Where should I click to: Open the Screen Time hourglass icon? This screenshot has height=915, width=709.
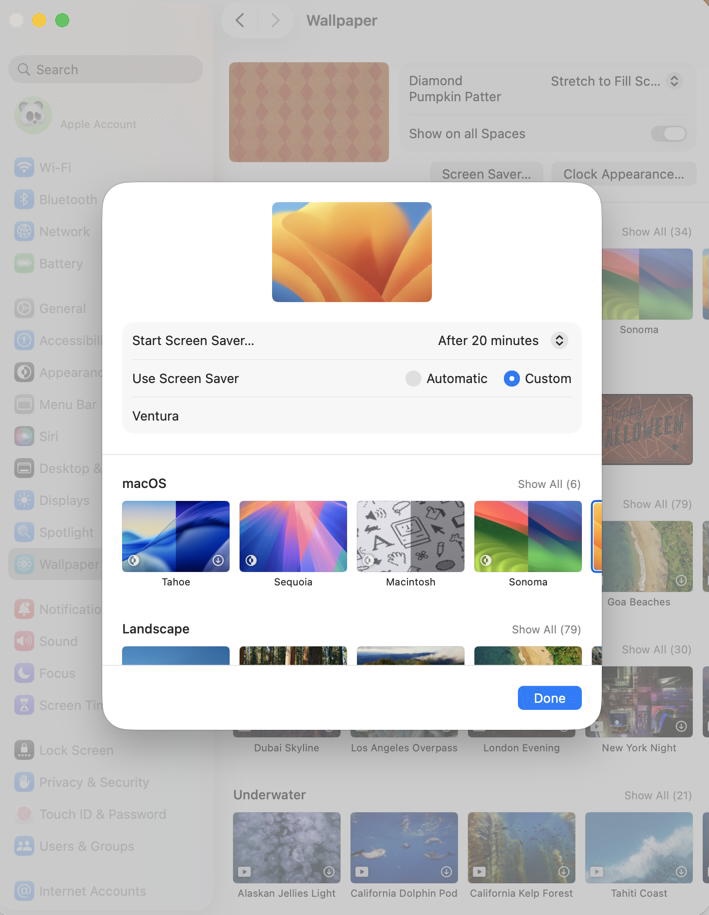pyautogui.click(x=24, y=706)
